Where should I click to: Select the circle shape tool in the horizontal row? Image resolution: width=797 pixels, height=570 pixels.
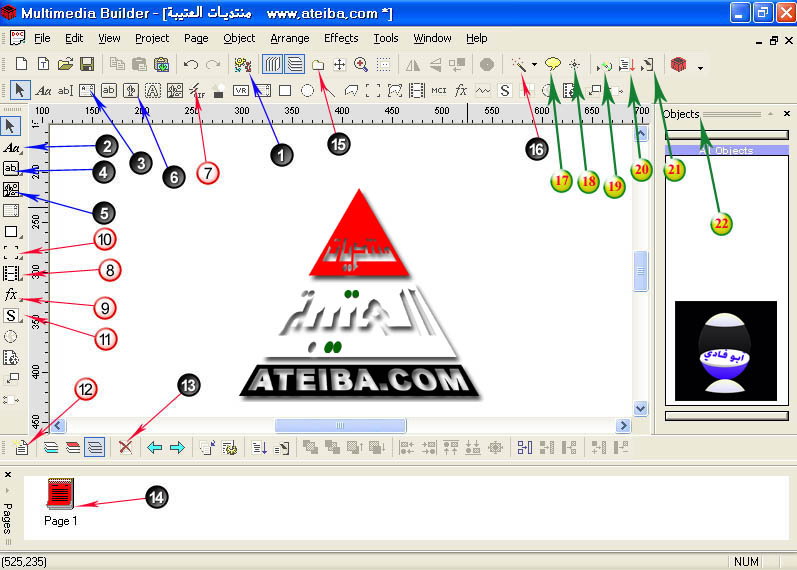pyautogui.click(x=307, y=91)
